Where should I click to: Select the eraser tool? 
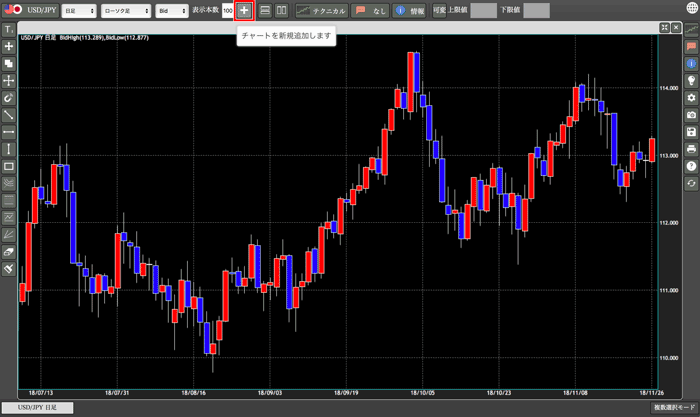click(x=8, y=251)
